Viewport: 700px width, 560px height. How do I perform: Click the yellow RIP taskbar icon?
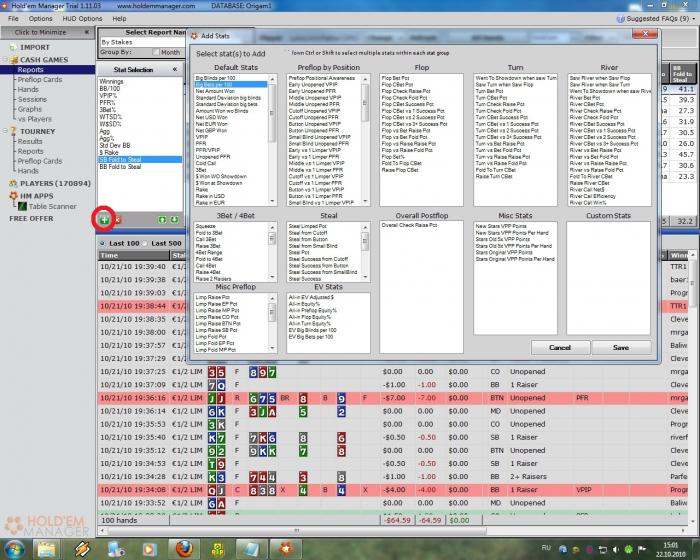click(217, 549)
